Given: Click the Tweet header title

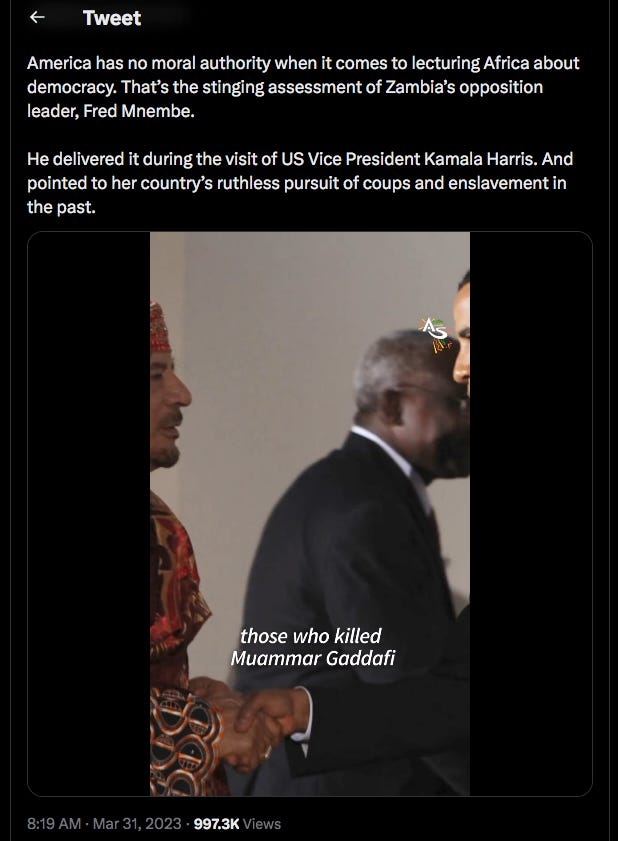Looking at the screenshot, I should 112,18.
